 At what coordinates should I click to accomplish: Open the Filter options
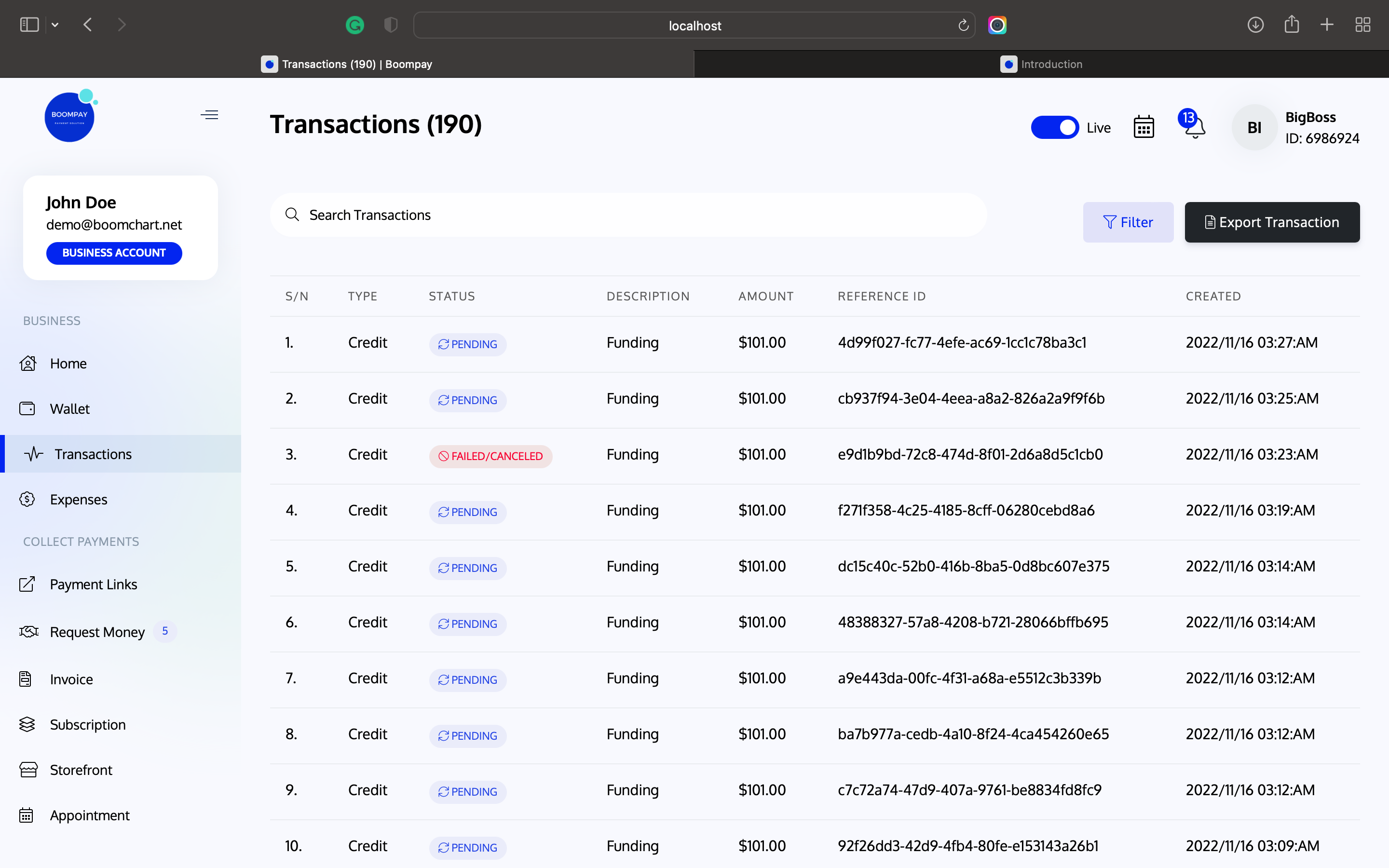1128,222
